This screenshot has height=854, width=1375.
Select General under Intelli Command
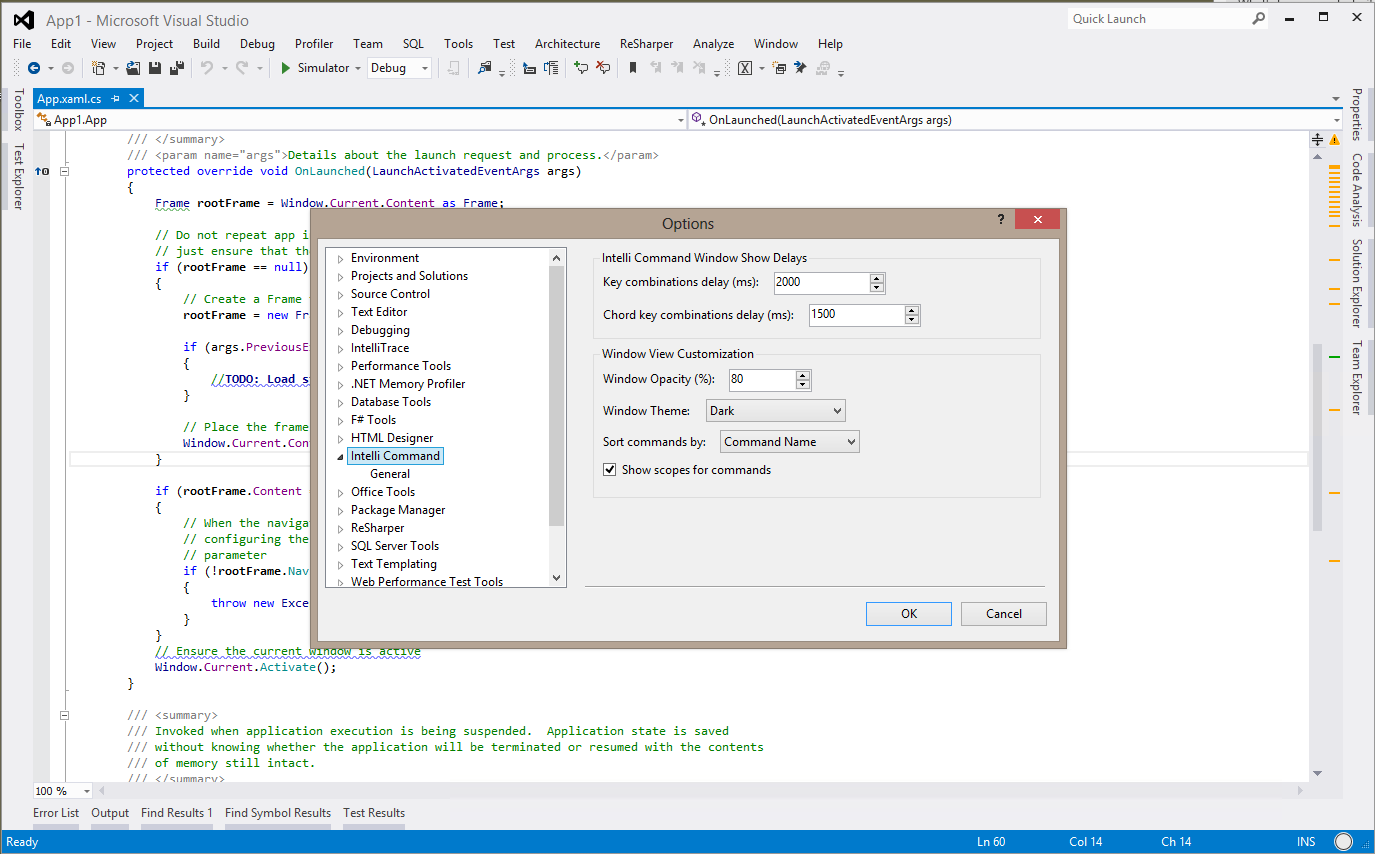coord(390,474)
